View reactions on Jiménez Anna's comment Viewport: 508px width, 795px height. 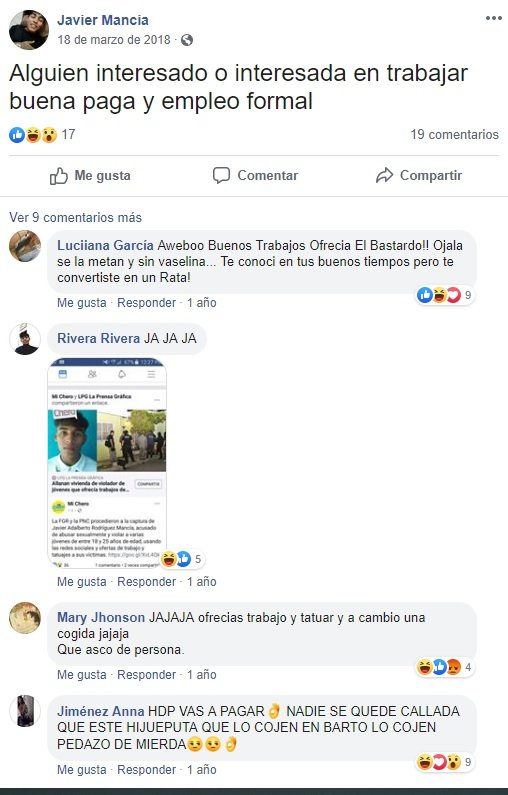pyautogui.click(x=445, y=762)
